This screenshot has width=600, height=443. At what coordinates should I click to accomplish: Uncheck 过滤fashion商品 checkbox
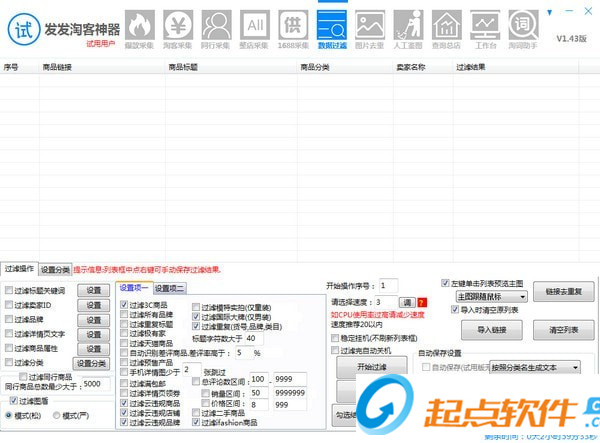[x=196, y=422]
